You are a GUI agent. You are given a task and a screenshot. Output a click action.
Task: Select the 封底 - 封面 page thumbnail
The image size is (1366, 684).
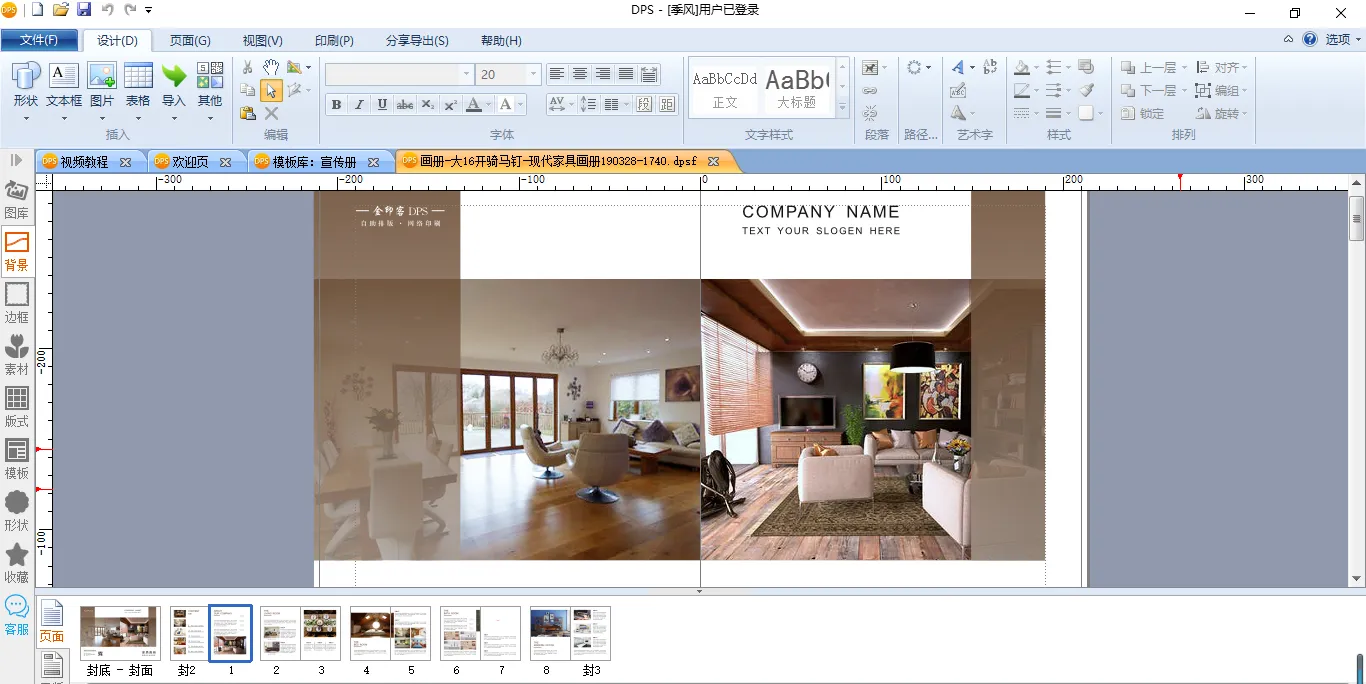click(120, 633)
